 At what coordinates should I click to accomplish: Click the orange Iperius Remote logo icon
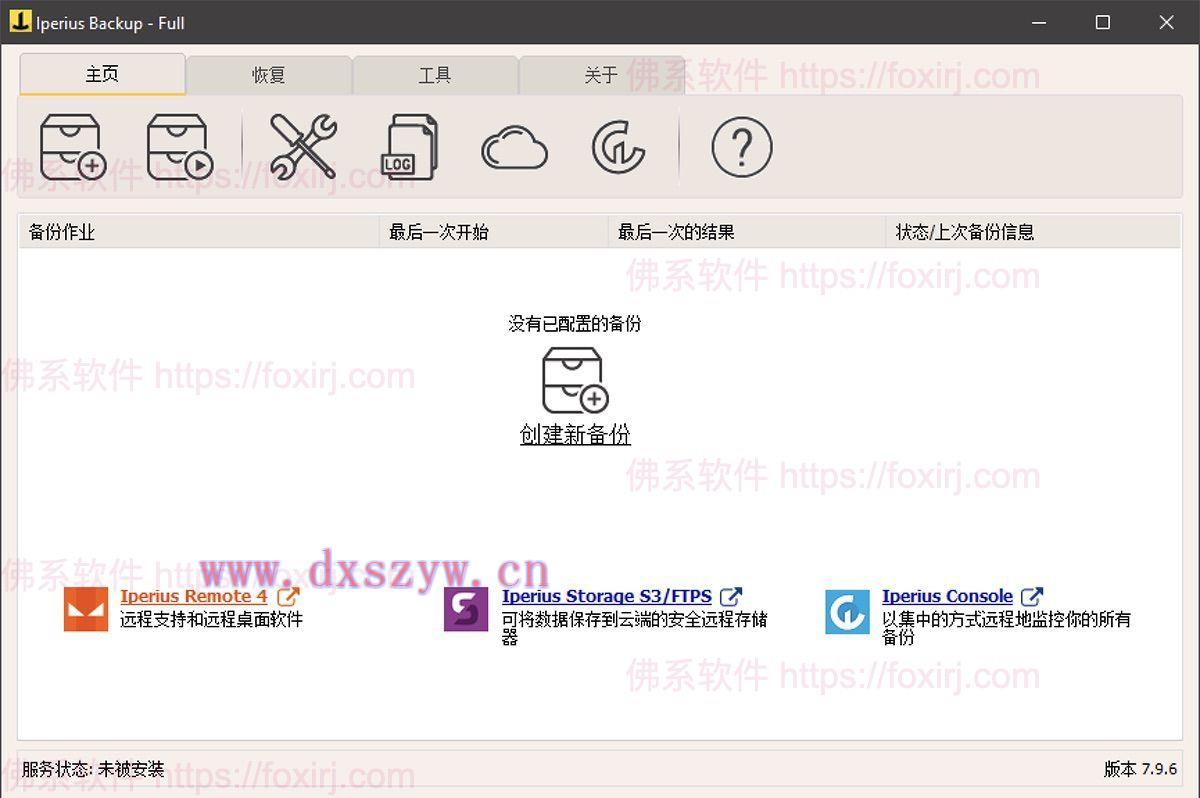86,610
